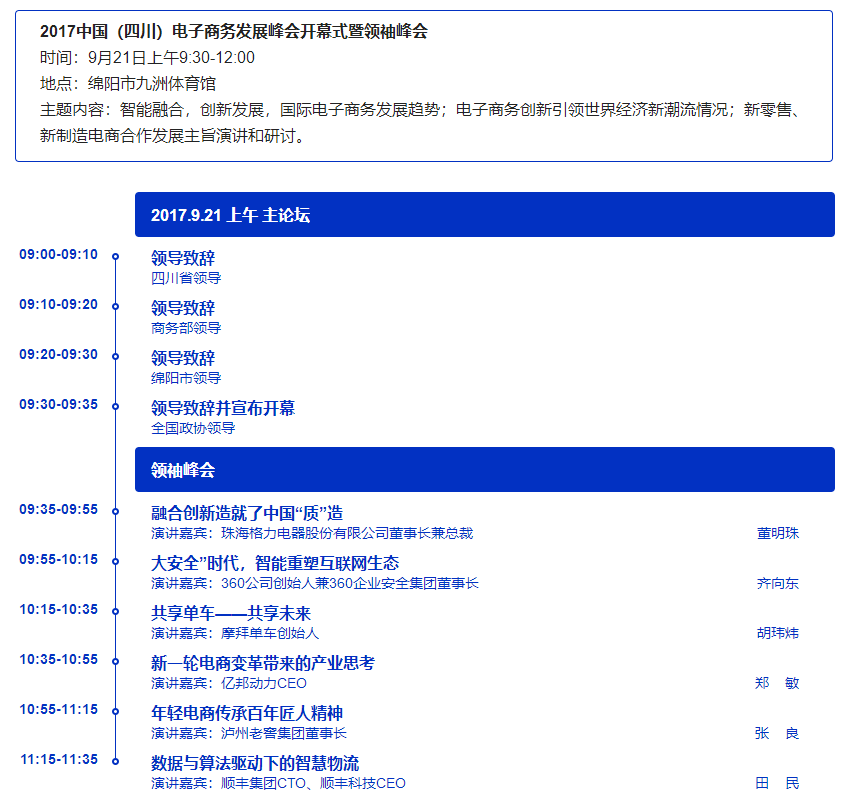
Task: Click the '领导致辞' title above 绵阳市领导
Action: 183,358
